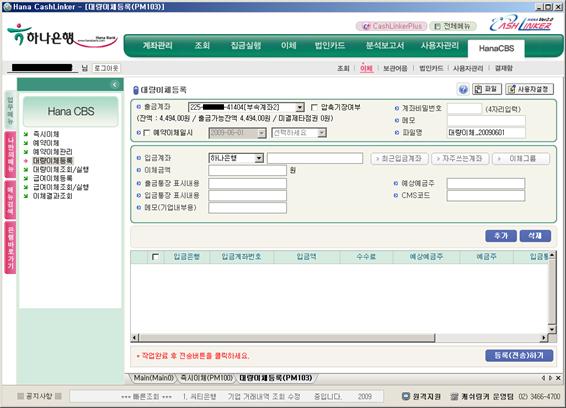This screenshot has width=566, height=408.
Task: Select 급여이체조회/실행 in sidebar
Action: coord(61,187)
